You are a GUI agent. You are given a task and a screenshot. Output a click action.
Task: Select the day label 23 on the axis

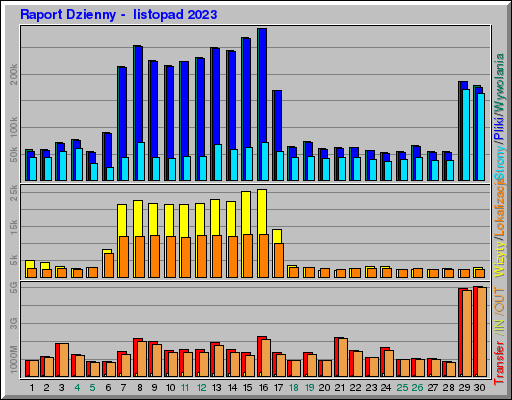click(x=371, y=388)
